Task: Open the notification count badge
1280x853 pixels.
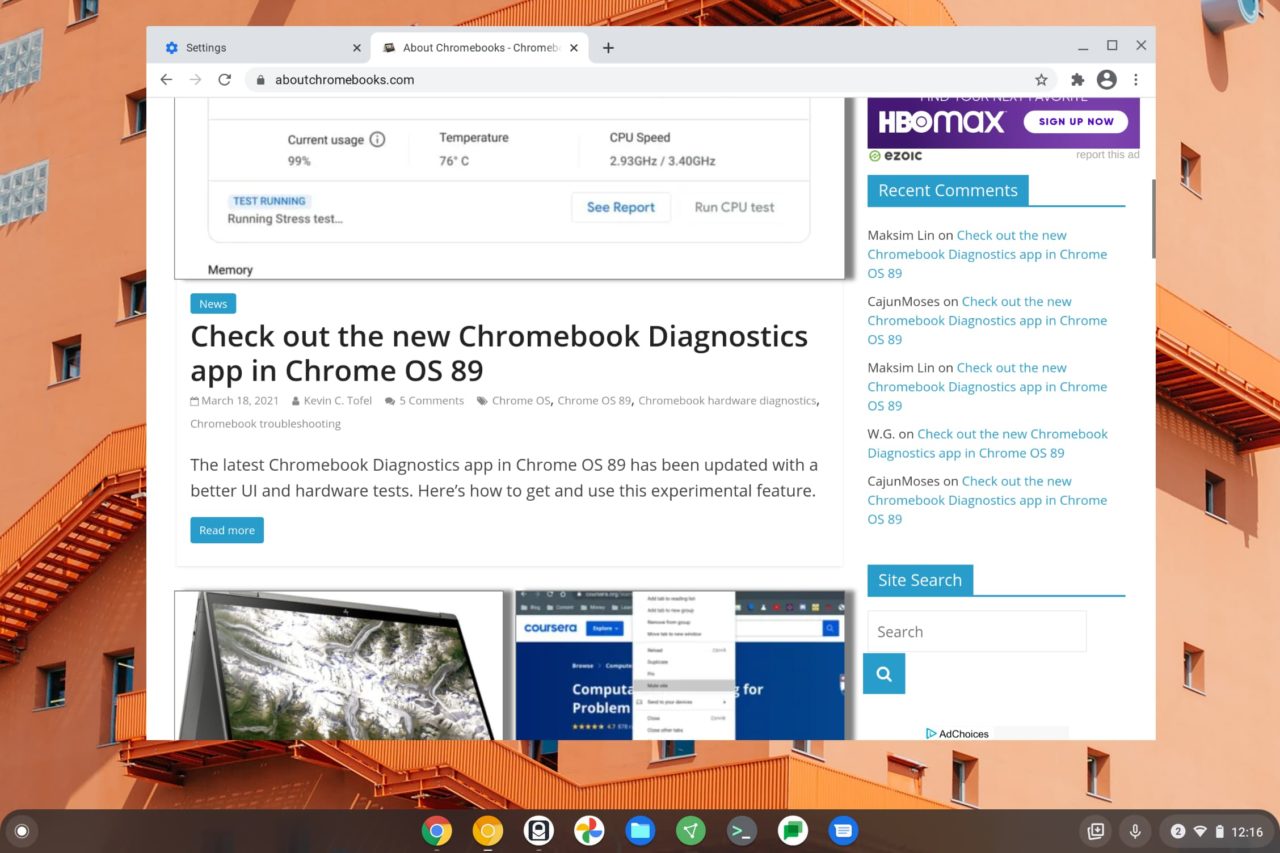Action: coord(1178,831)
